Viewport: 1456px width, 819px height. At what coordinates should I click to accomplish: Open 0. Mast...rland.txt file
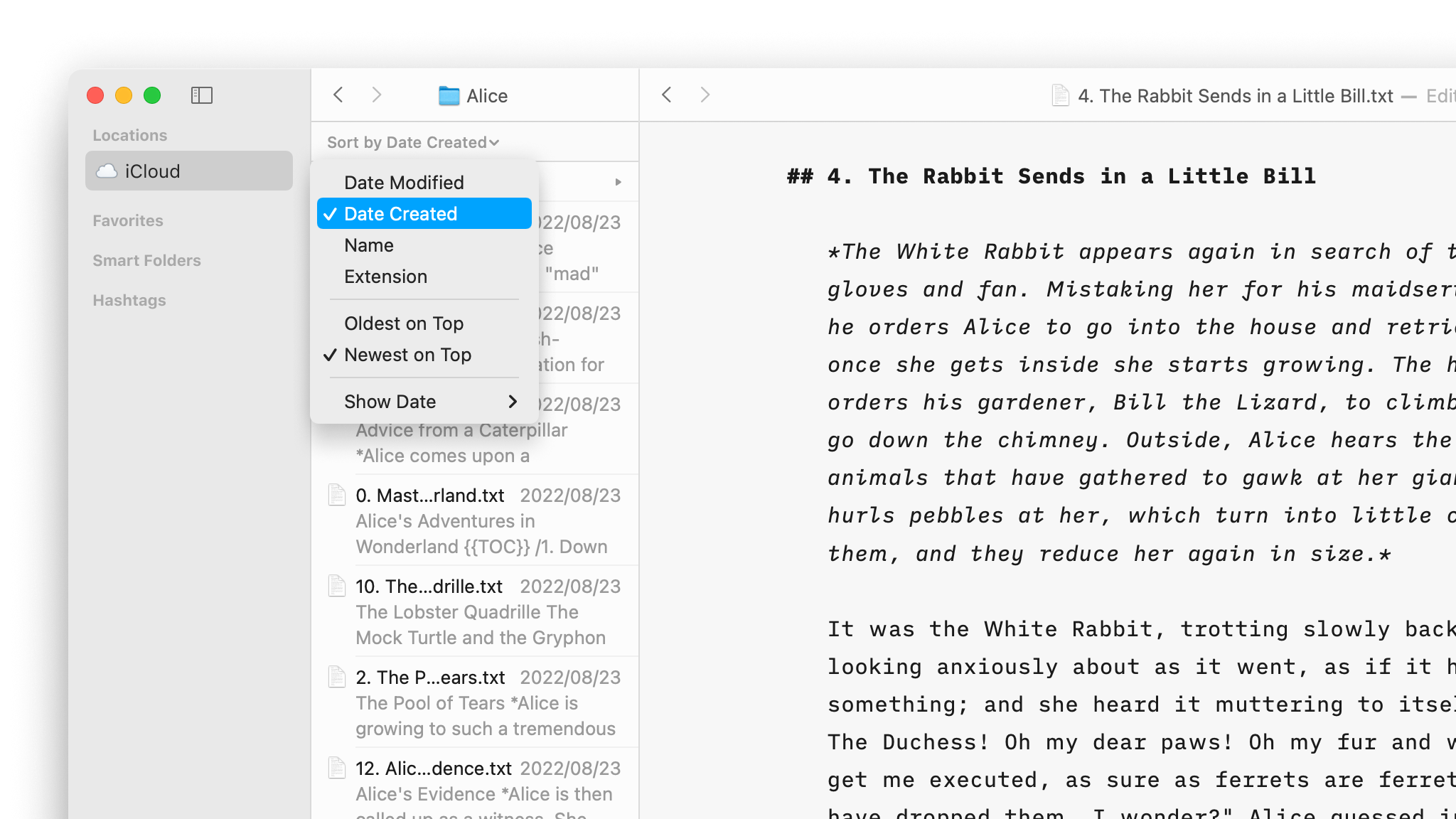[475, 520]
